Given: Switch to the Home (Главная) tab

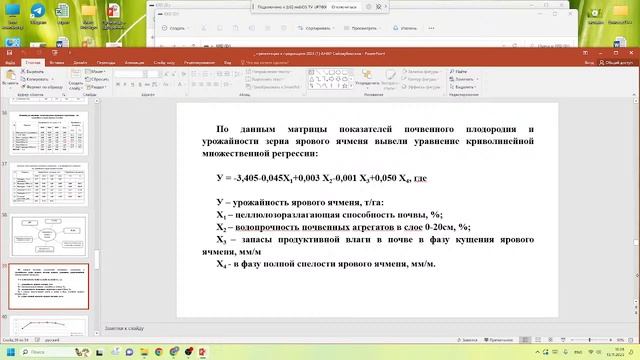Looking at the screenshot, I should [33, 63].
